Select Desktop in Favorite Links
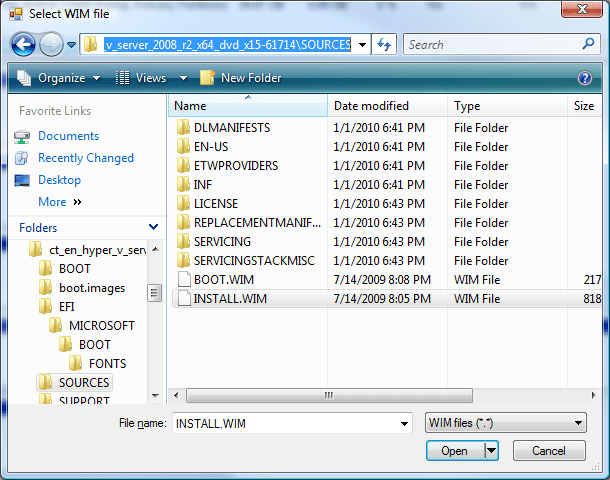 tap(58, 180)
